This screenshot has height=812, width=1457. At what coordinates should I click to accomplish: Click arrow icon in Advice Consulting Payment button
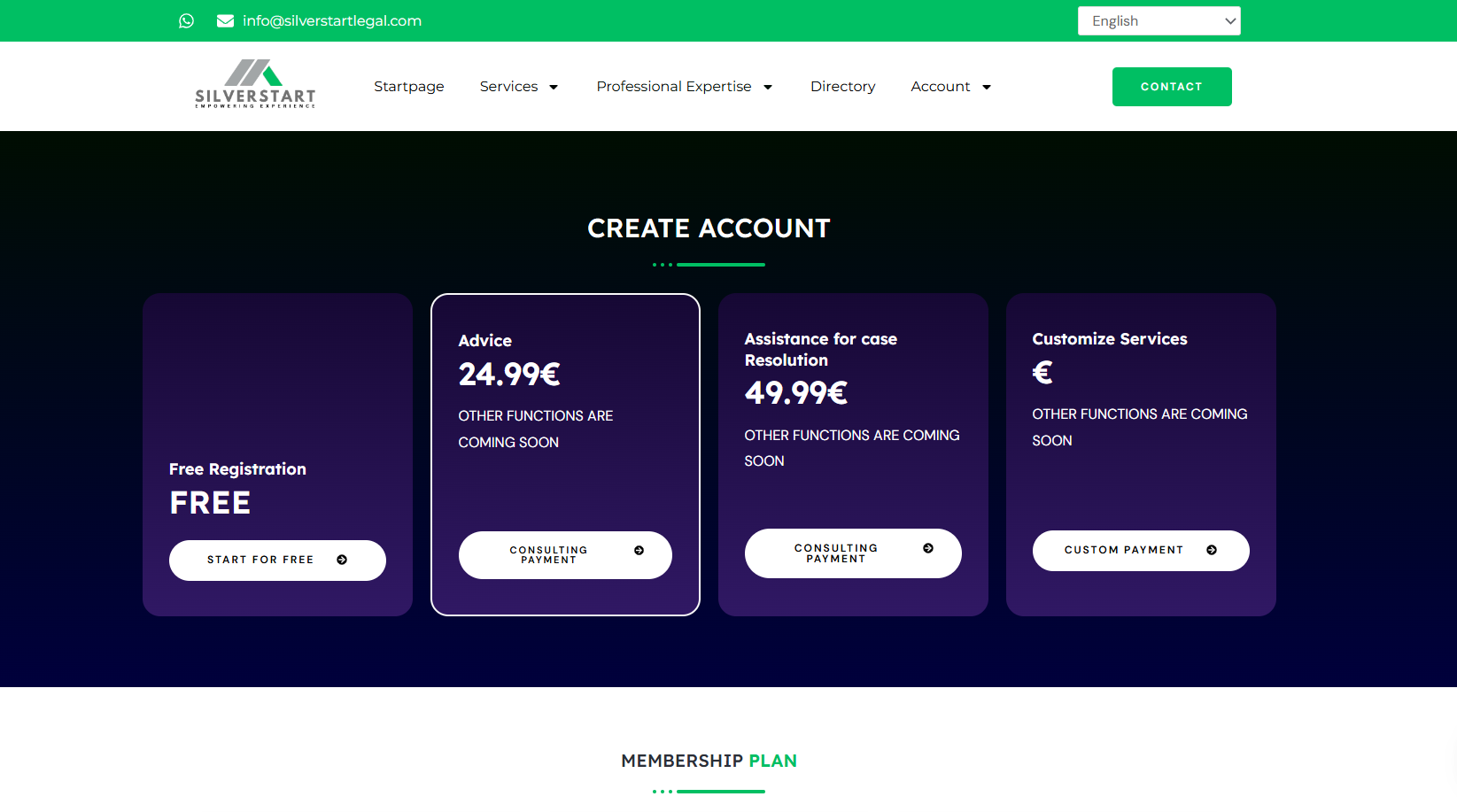[639, 551]
